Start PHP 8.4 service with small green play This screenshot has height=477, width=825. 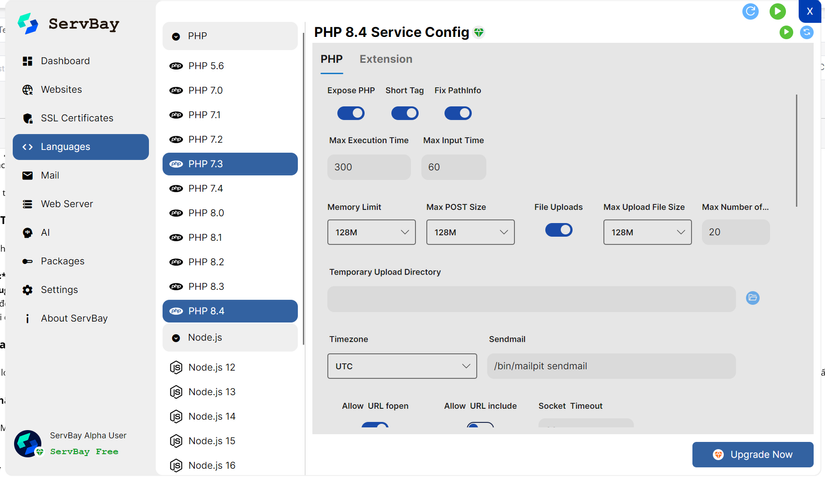click(786, 32)
